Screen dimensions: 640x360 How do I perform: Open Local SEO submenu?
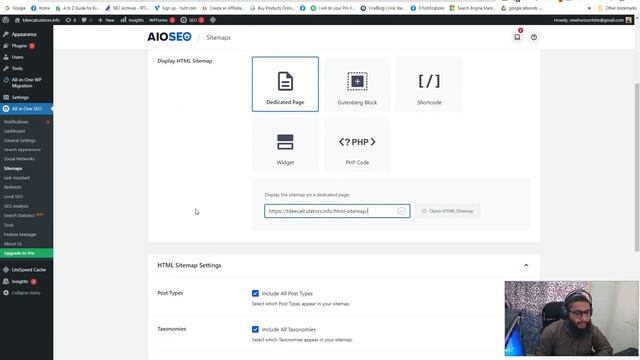13,196
